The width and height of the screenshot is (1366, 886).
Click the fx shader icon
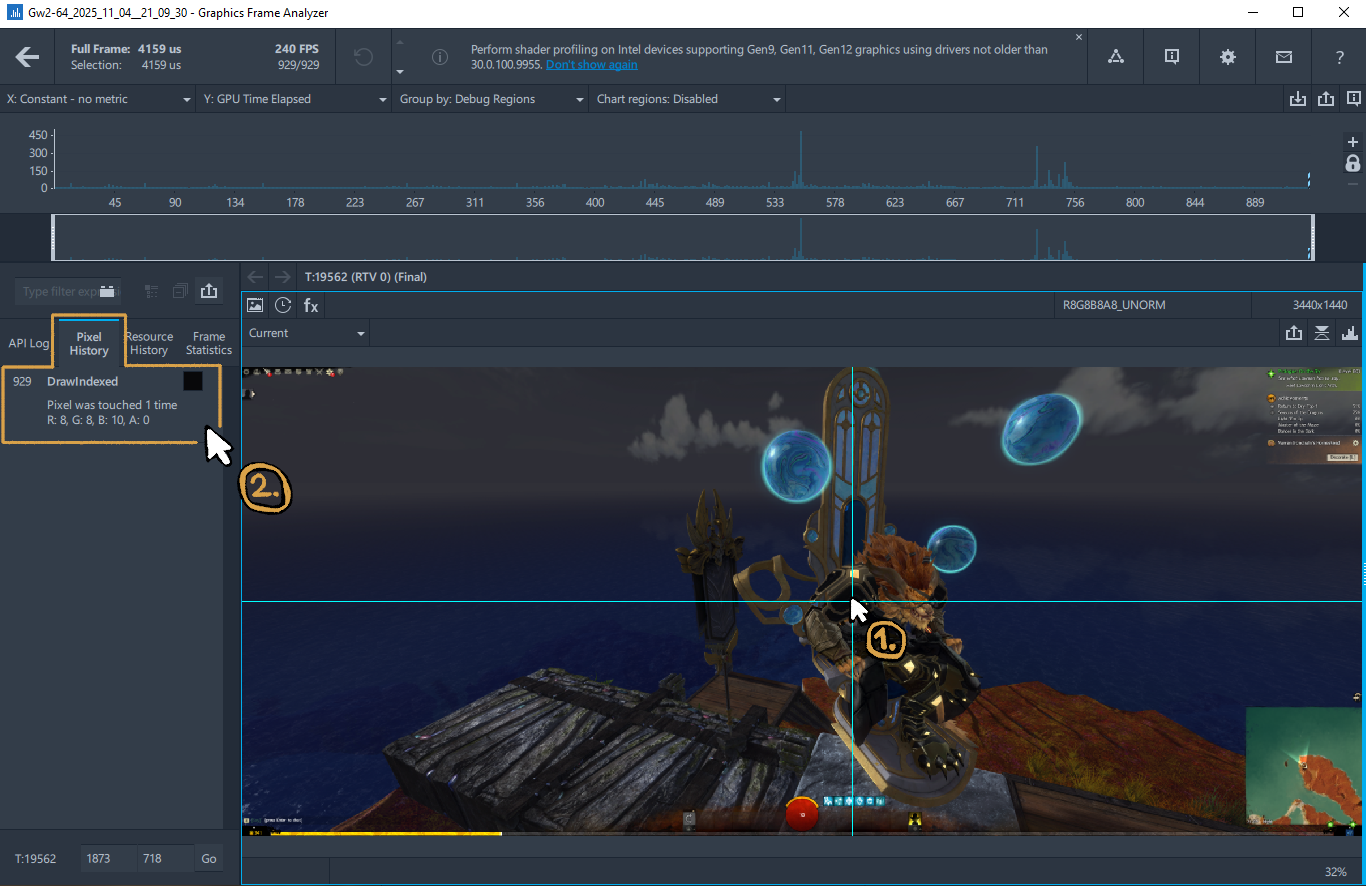[x=311, y=305]
